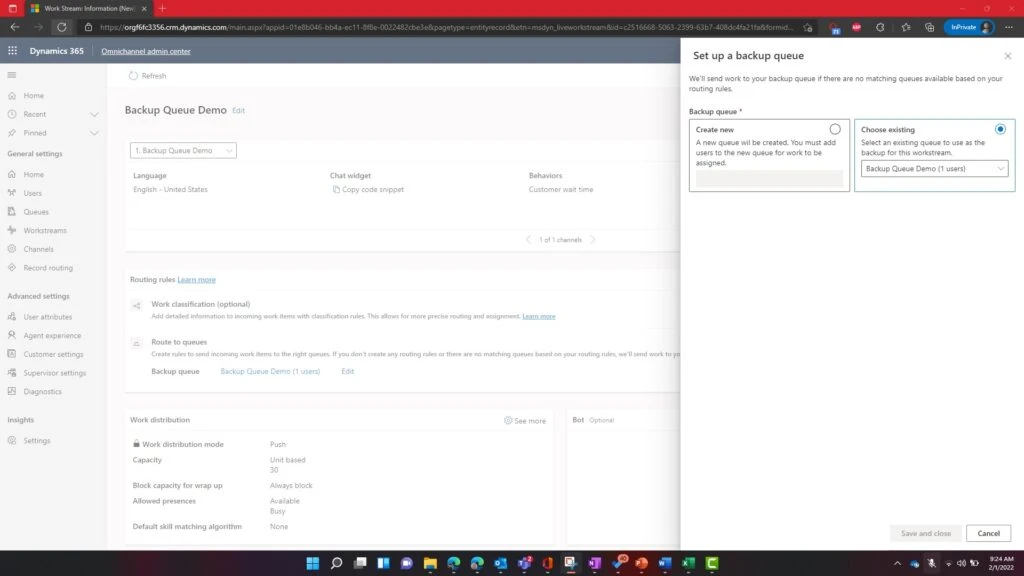Go to next channel with right chevron
1024x576 pixels.
point(593,240)
